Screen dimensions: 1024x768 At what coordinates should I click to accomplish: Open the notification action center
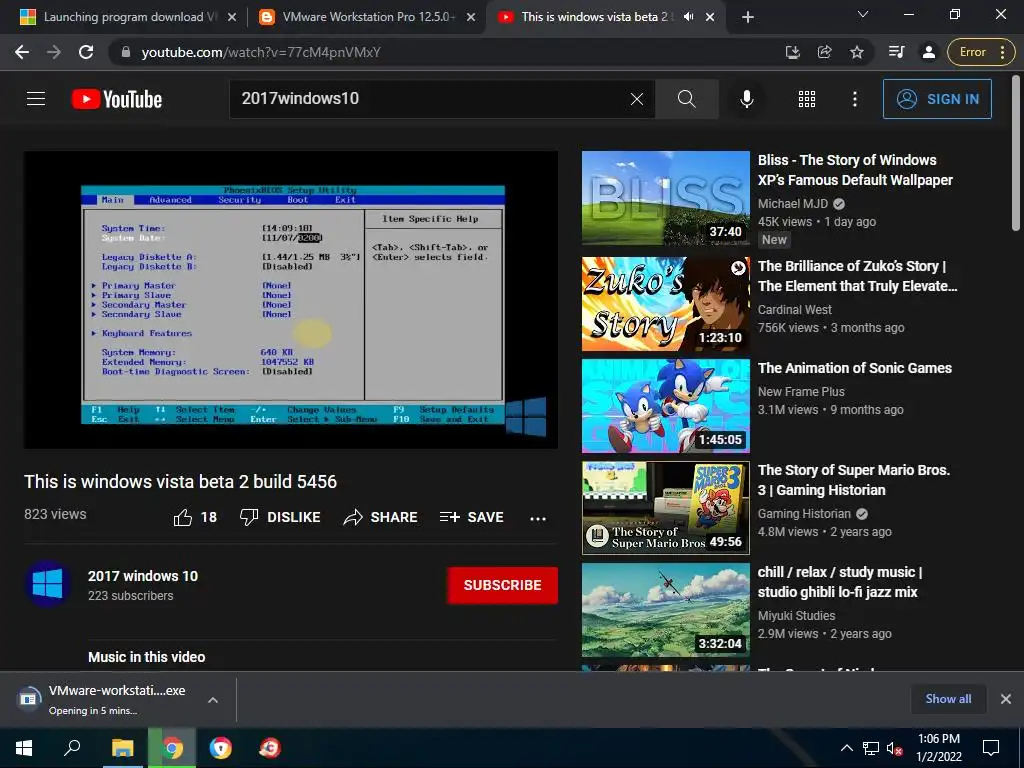(991, 748)
